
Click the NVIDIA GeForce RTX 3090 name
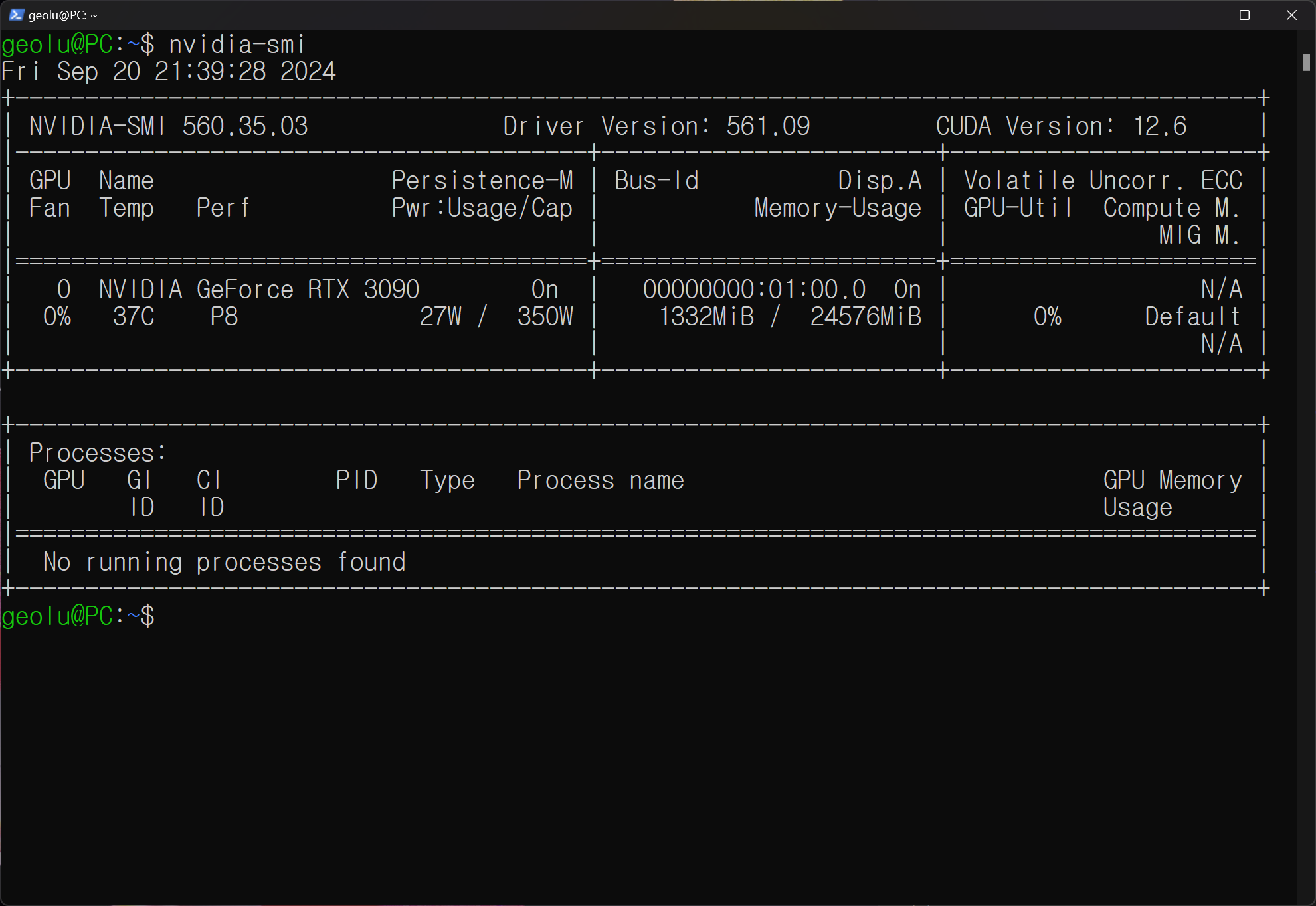coord(258,289)
